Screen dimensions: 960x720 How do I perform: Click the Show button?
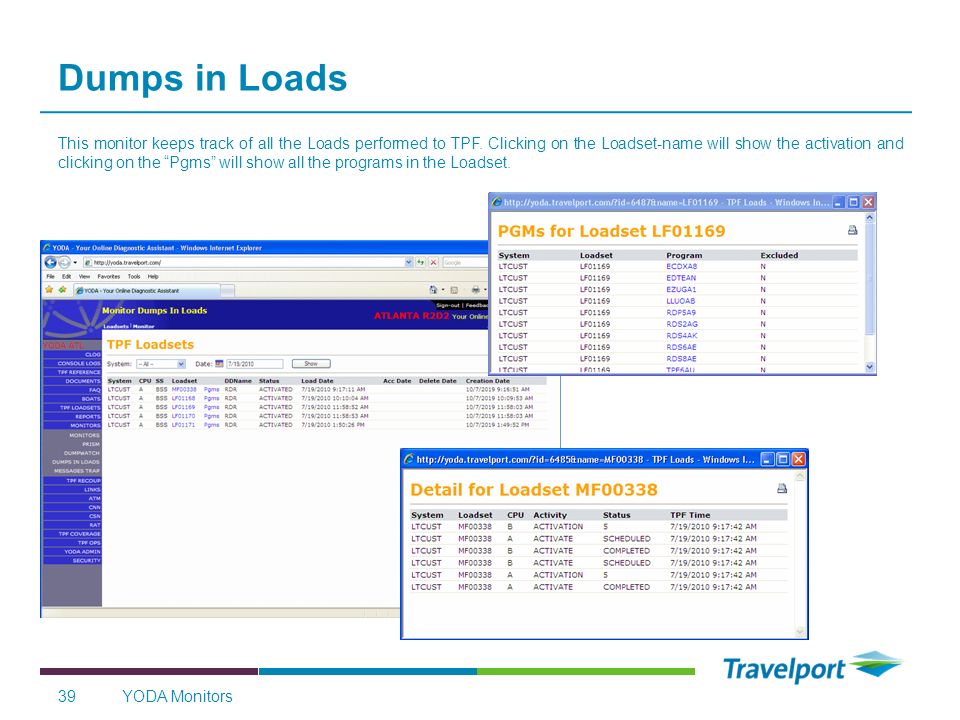coord(311,364)
